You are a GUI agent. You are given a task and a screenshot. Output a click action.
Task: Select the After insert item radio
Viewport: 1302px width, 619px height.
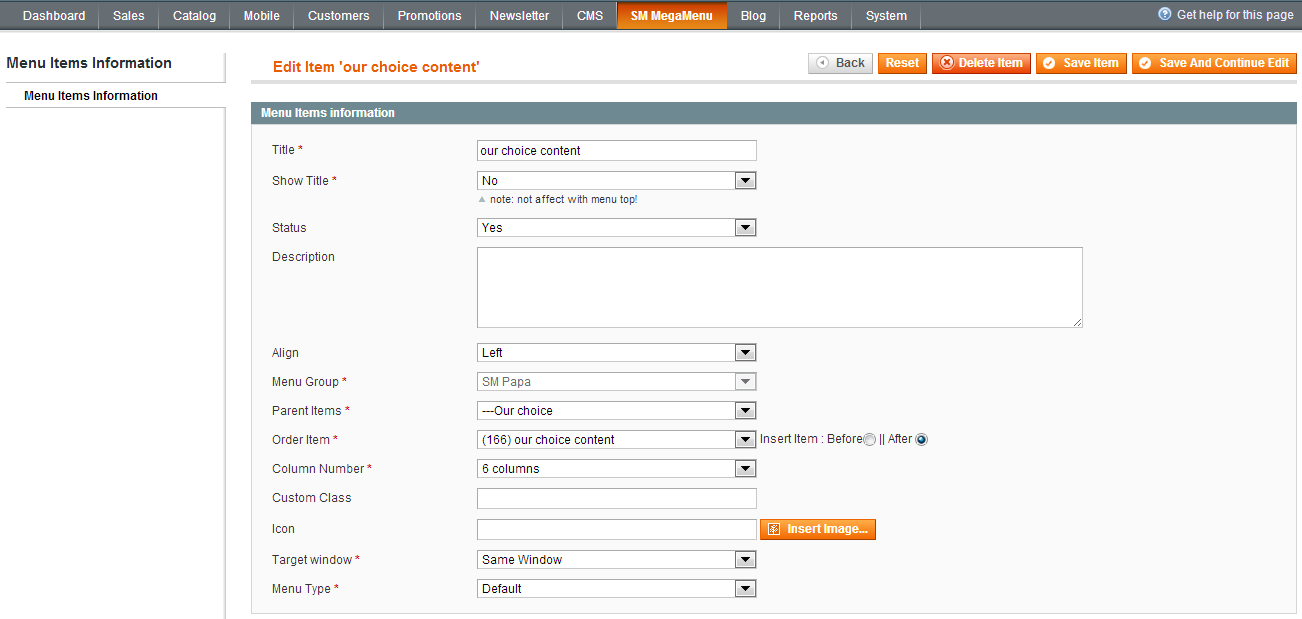click(x=921, y=440)
